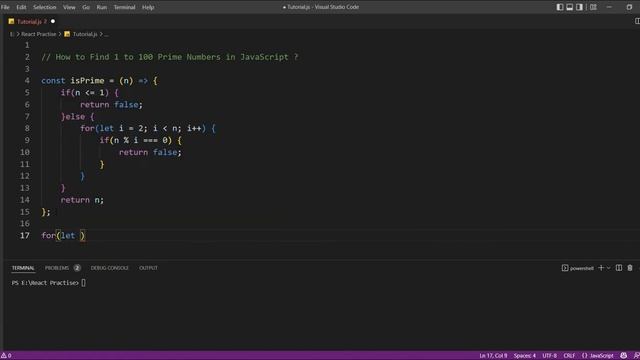Open the View menu

[69, 7]
